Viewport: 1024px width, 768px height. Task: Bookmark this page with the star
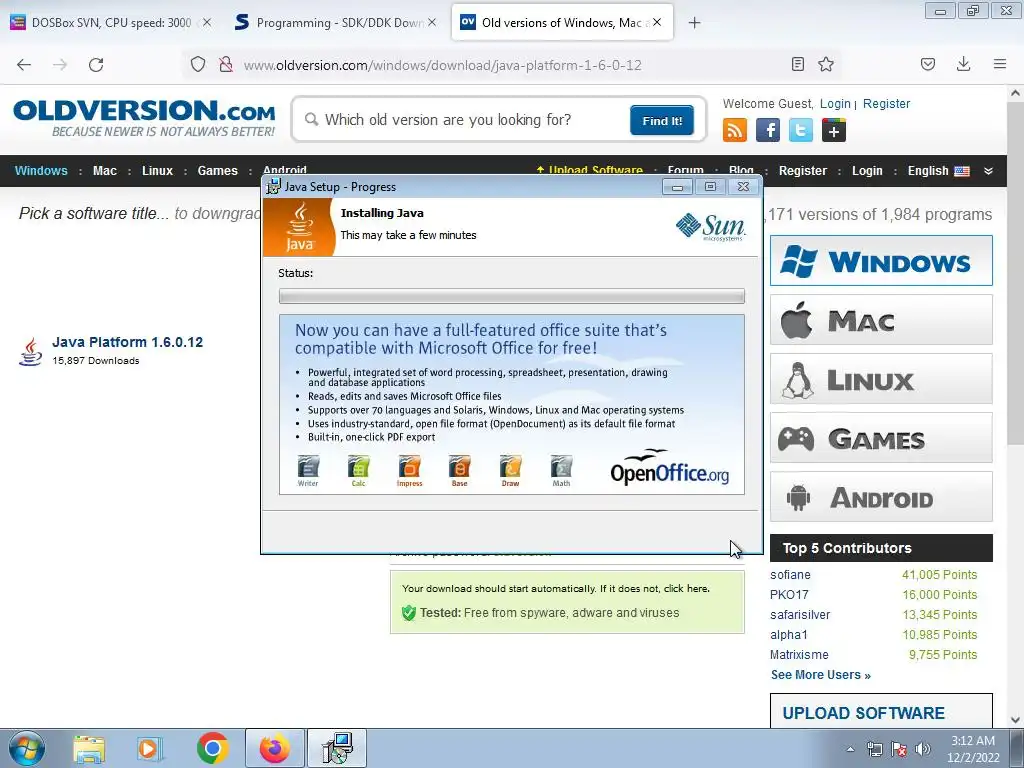[x=826, y=64]
